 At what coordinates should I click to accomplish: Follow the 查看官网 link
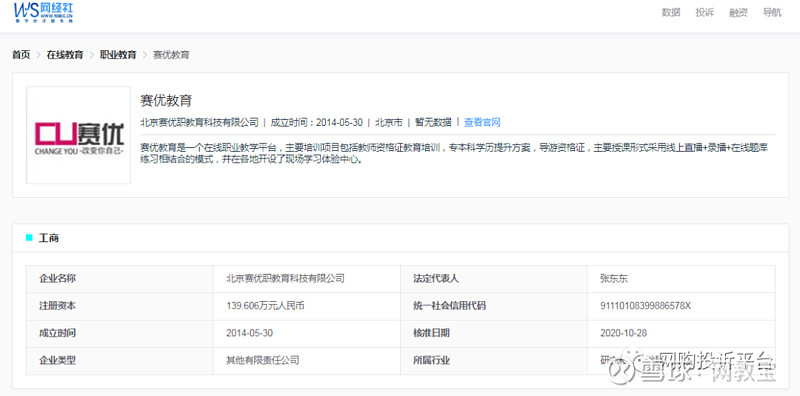(x=482, y=122)
